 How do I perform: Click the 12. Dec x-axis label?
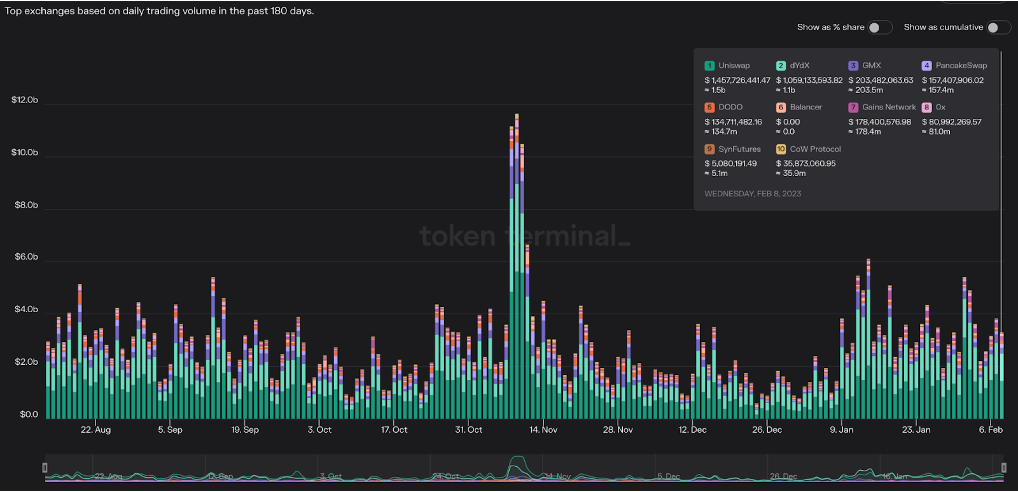693,430
